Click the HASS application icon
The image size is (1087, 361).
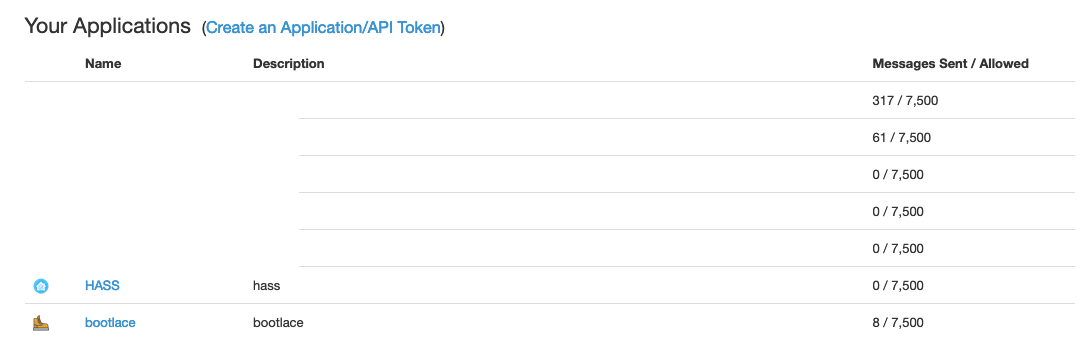tap(41, 285)
